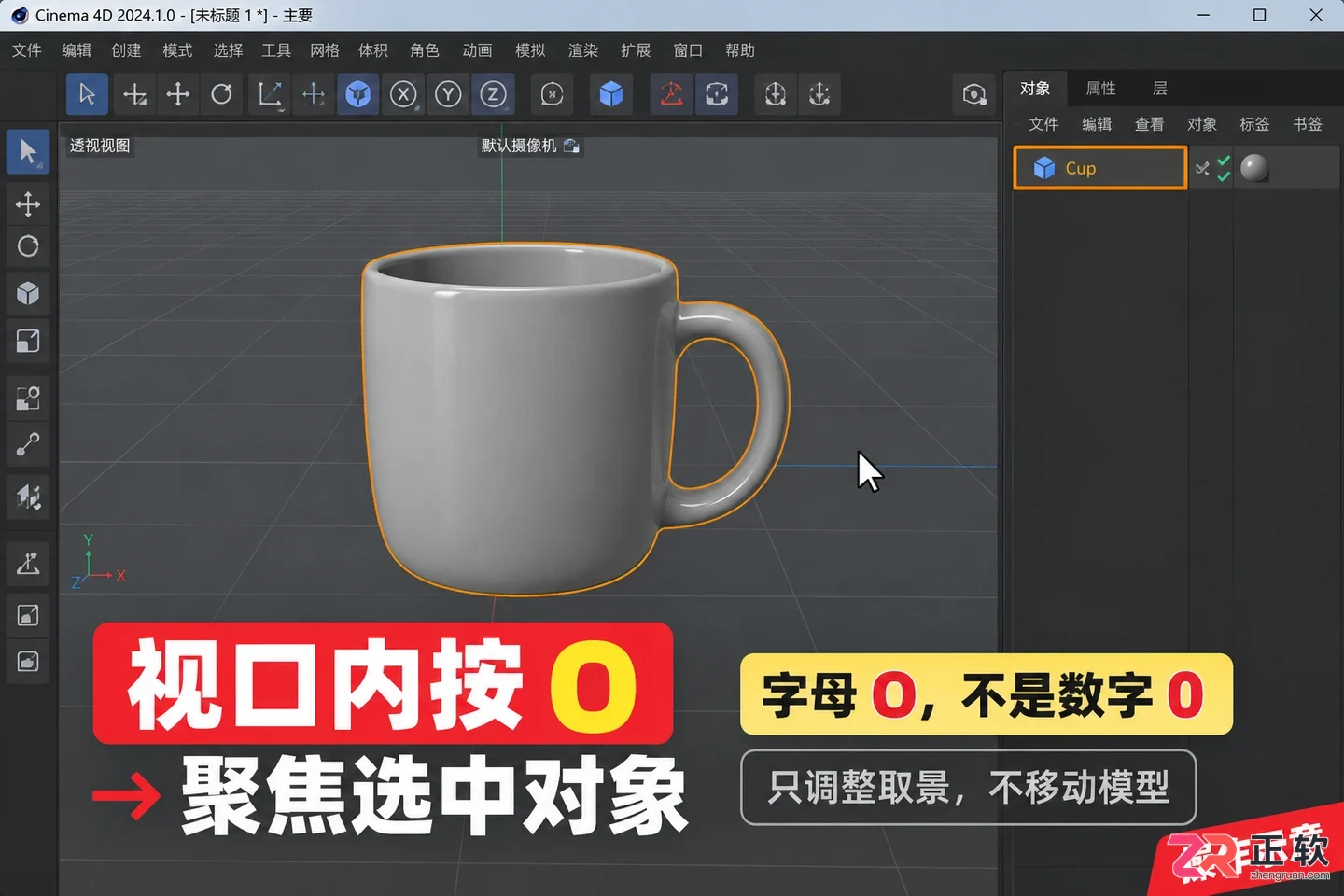Open the 文件 menu in the main menu bar

click(x=27, y=50)
